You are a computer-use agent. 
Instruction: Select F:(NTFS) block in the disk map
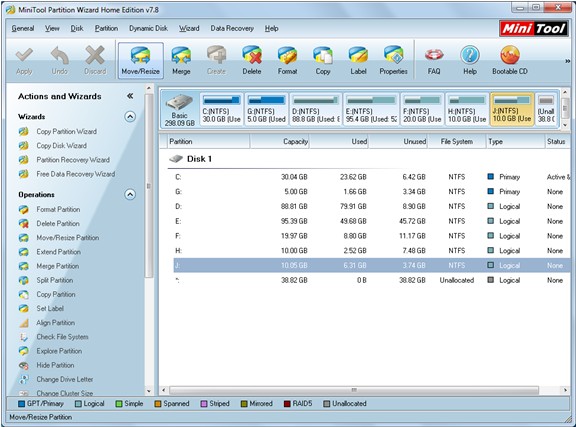[422, 110]
